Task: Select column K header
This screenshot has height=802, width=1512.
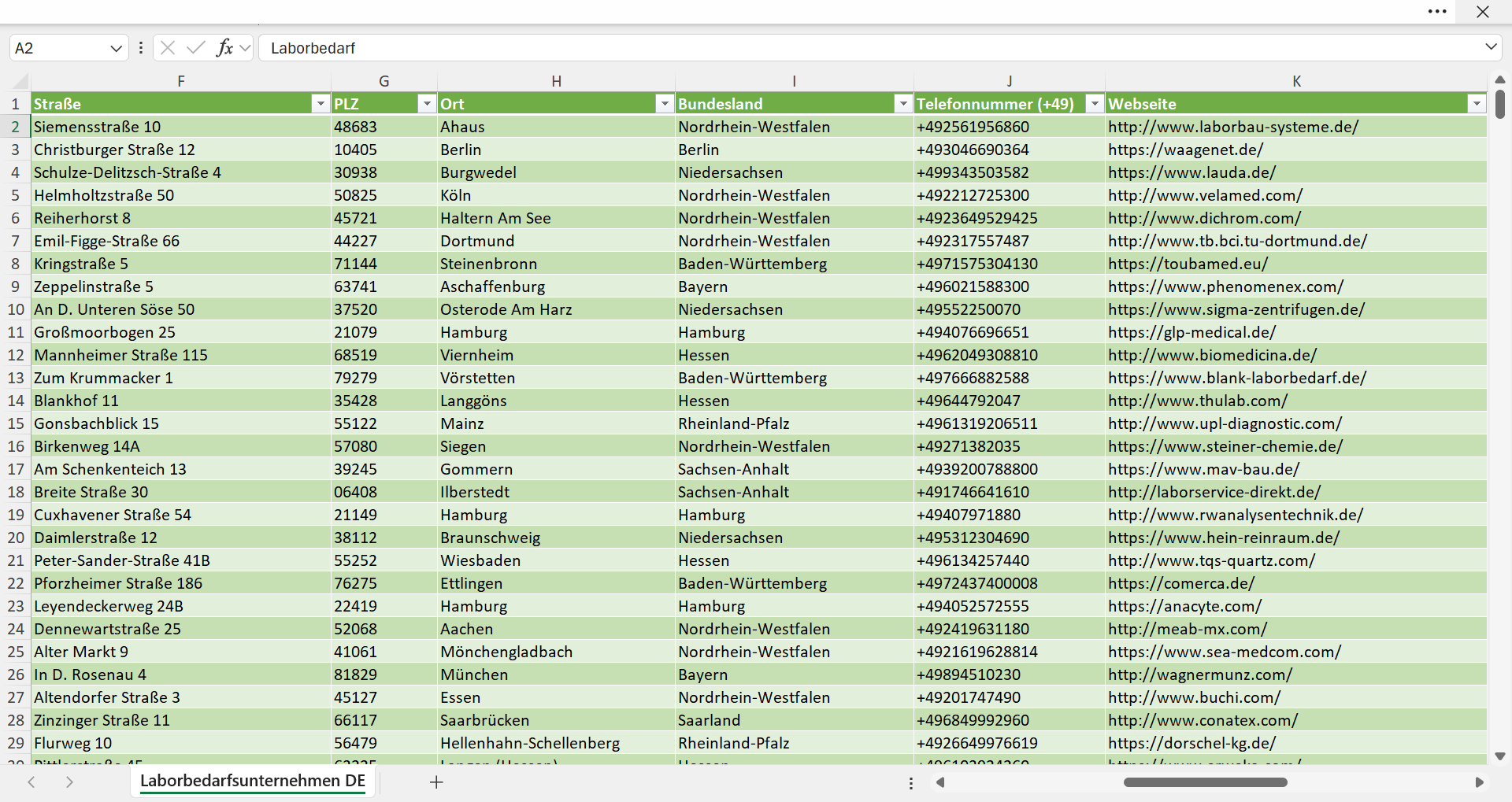Action: [x=1296, y=81]
